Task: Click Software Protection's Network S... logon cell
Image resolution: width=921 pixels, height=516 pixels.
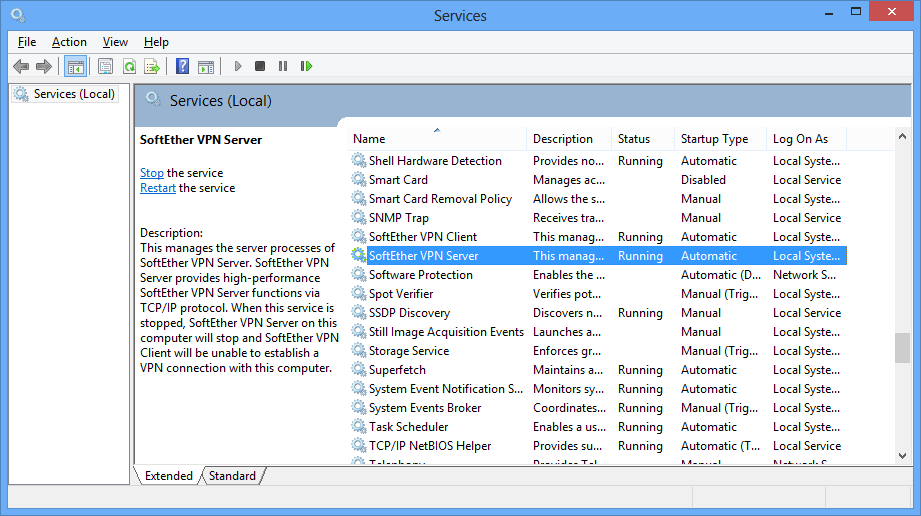Action: (804, 274)
